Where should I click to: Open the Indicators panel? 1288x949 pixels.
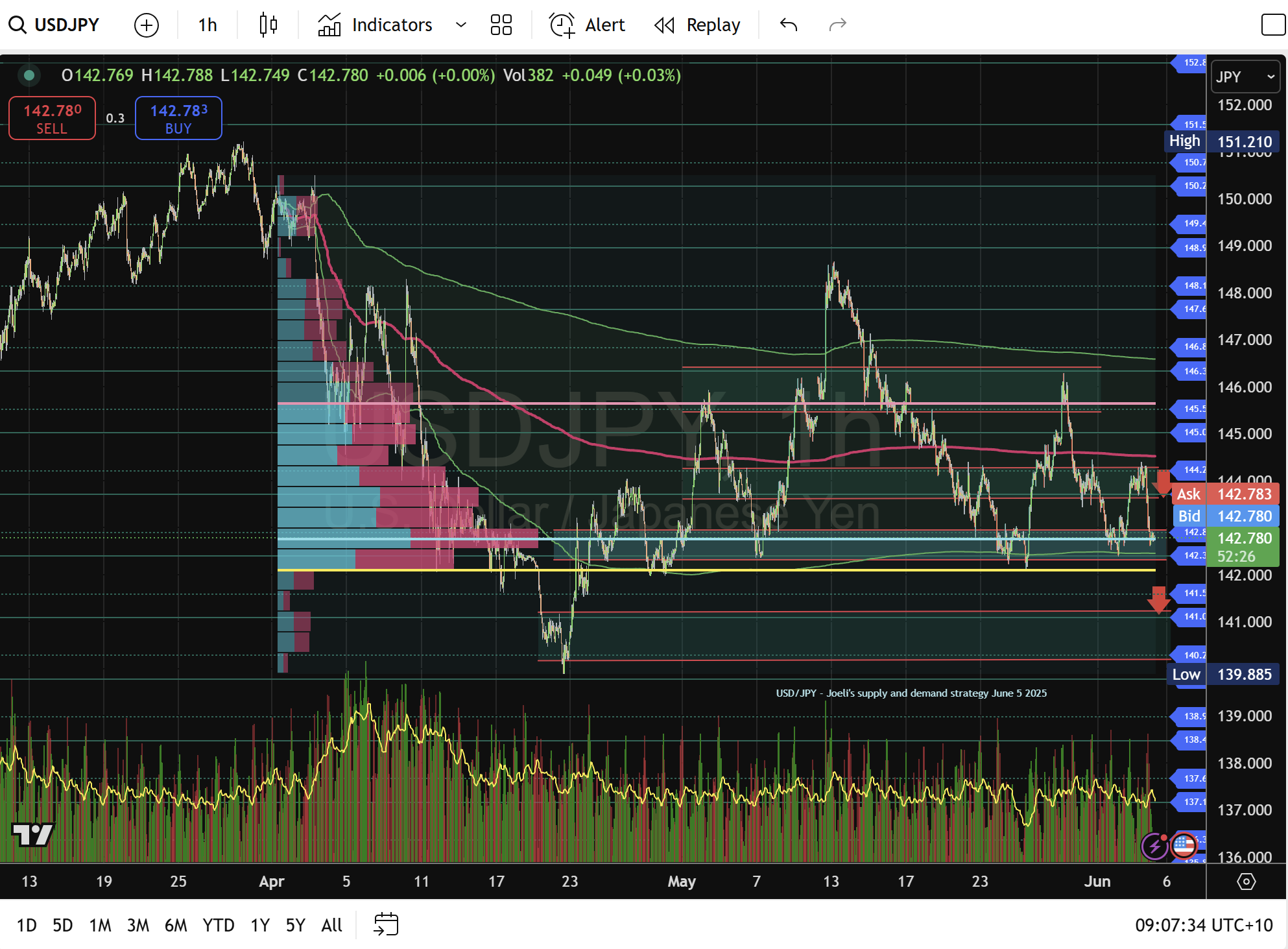pyautogui.click(x=376, y=25)
